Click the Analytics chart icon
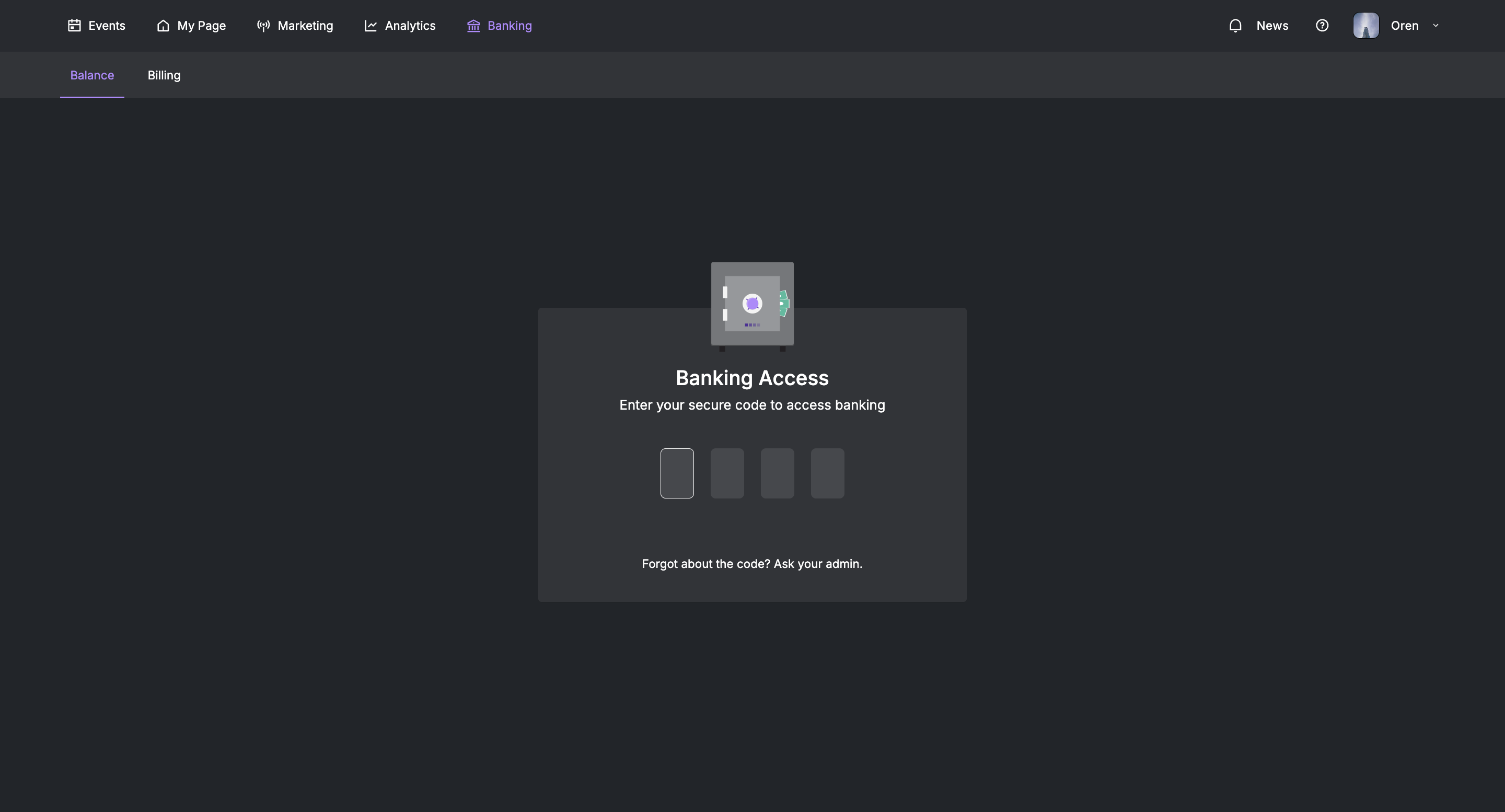 371,26
